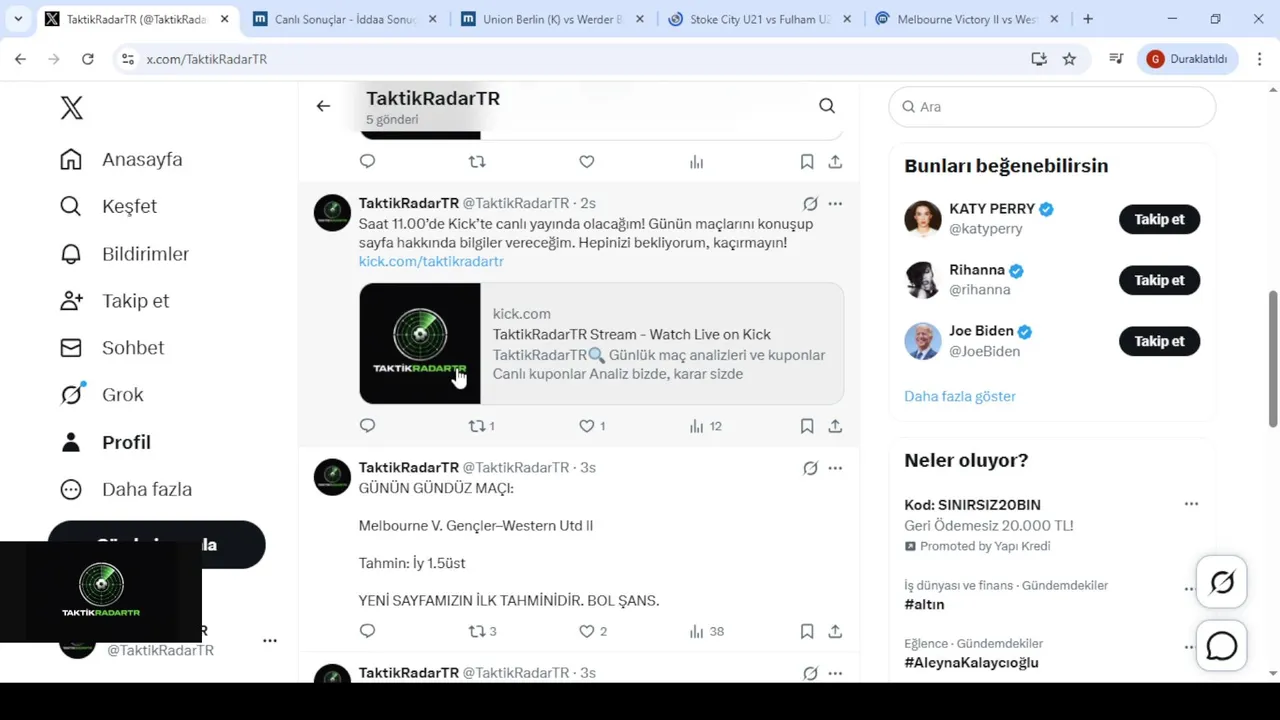Repost the GÜNÜN GÜNDÜZ MAÇI post

pyautogui.click(x=483, y=631)
